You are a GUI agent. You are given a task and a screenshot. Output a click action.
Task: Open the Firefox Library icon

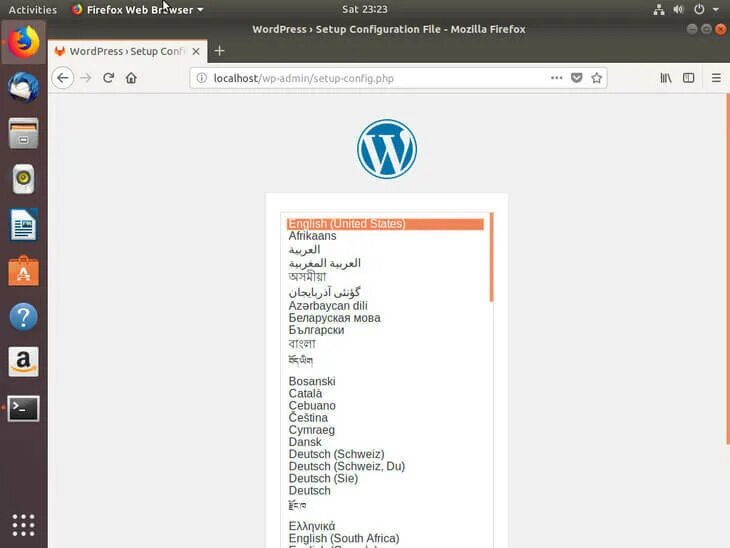point(666,78)
